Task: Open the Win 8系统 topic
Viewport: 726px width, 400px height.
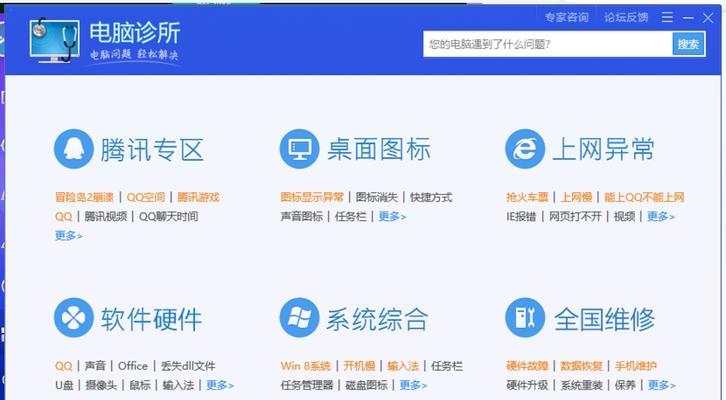Action: pos(306,366)
